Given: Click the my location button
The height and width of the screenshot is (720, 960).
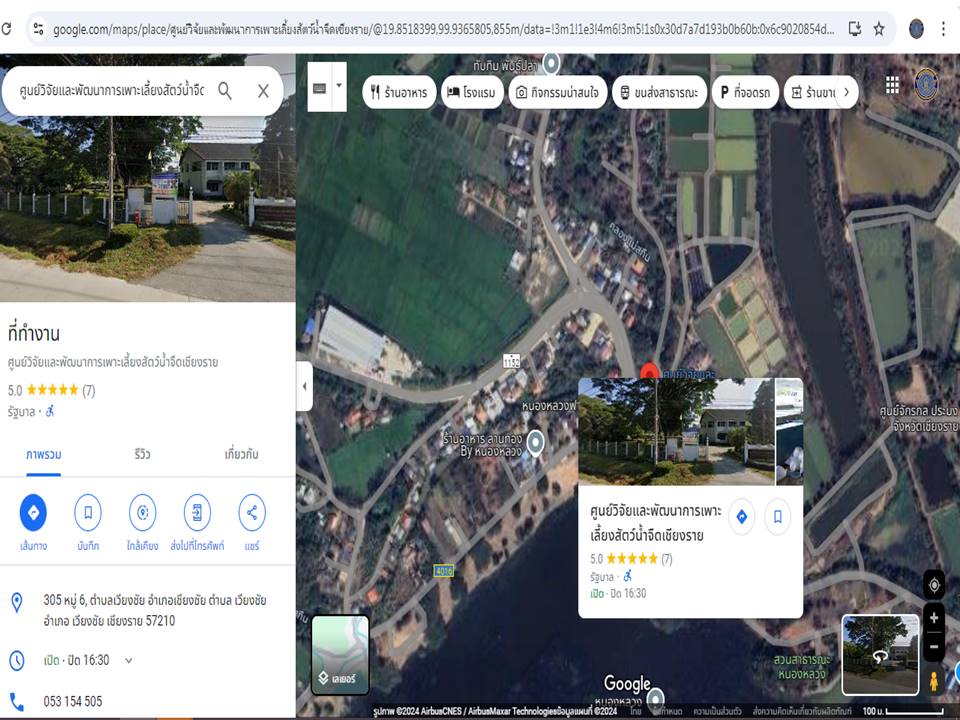Looking at the screenshot, I should pyautogui.click(x=934, y=585).
